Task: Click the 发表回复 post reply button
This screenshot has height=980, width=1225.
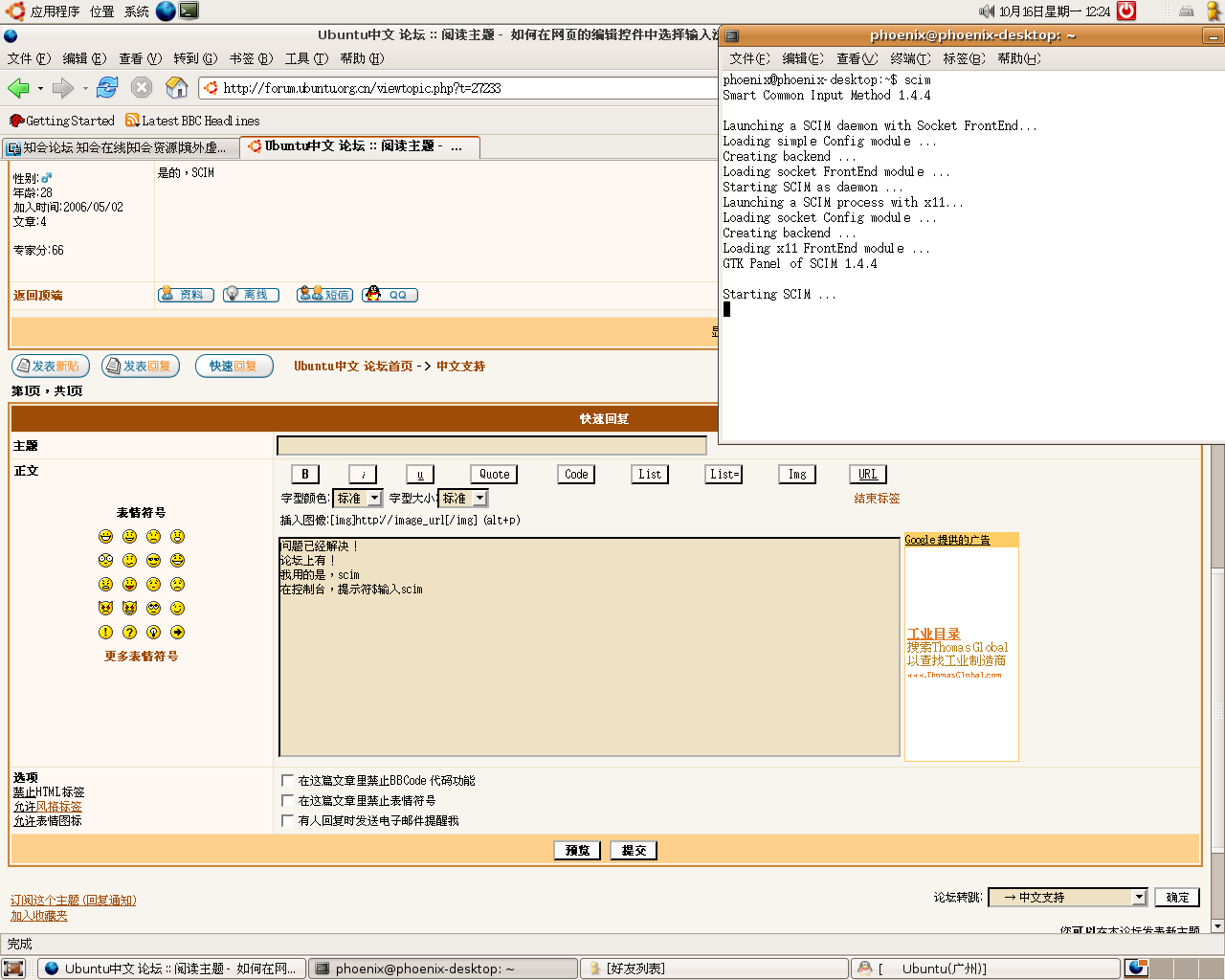Action: point(141,366)
